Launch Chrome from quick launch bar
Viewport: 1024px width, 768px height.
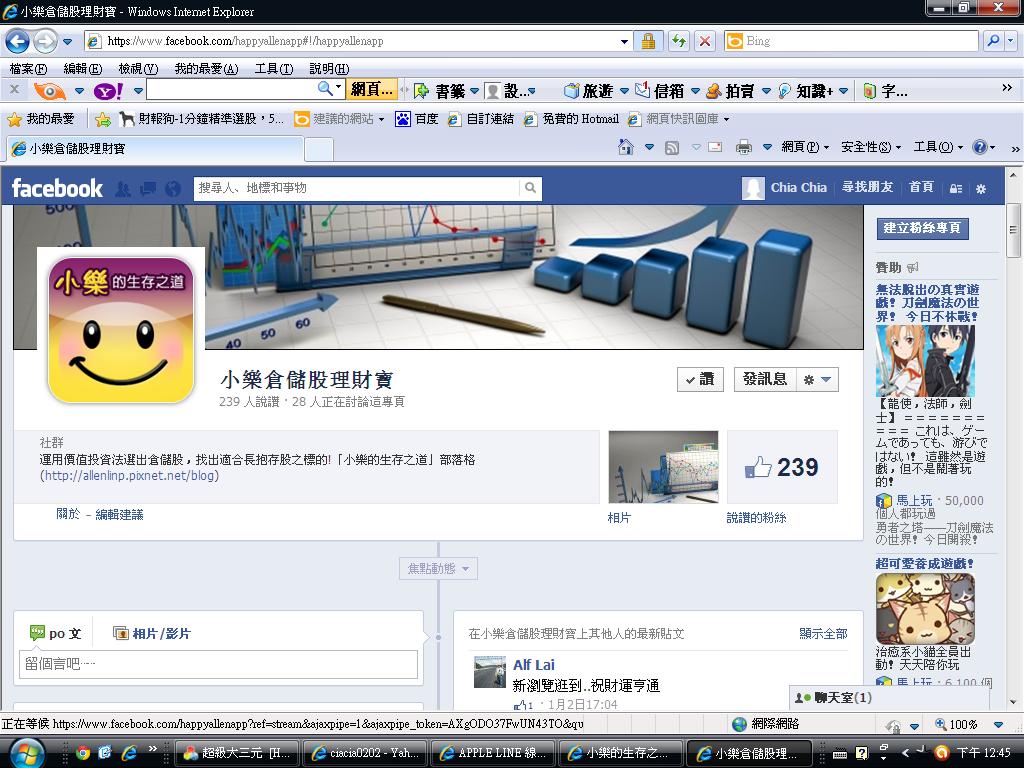82,752
